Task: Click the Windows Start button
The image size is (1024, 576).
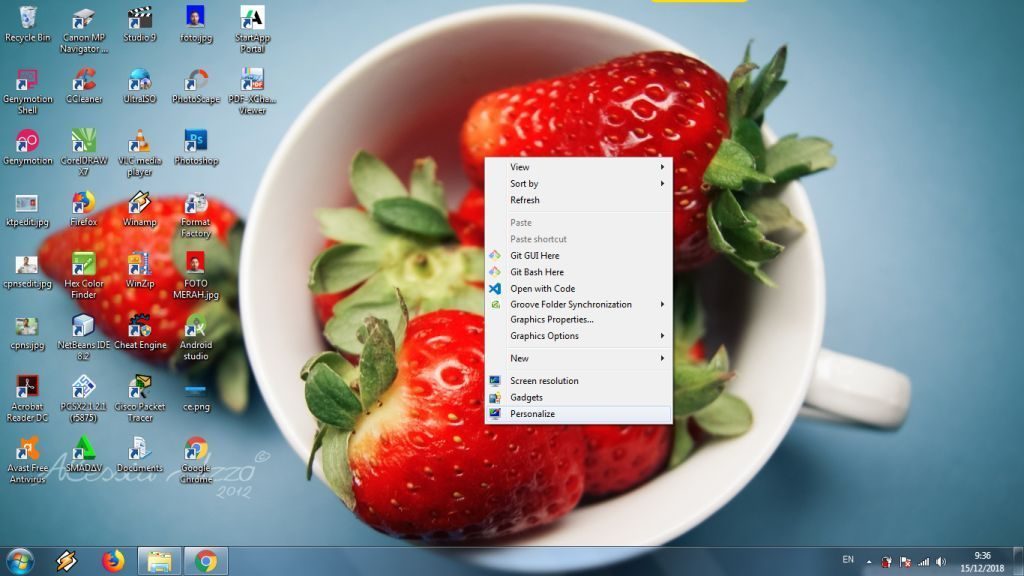Action: pos(20,561)
